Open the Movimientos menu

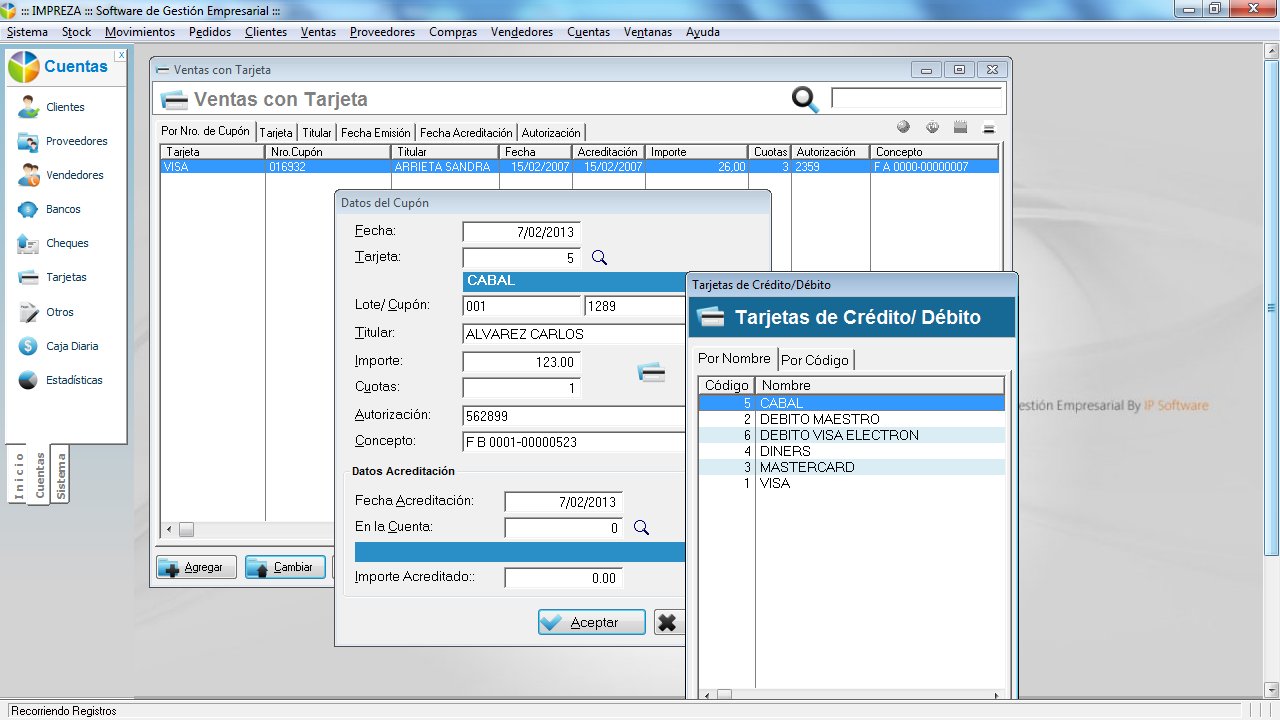tap(140, 32)
